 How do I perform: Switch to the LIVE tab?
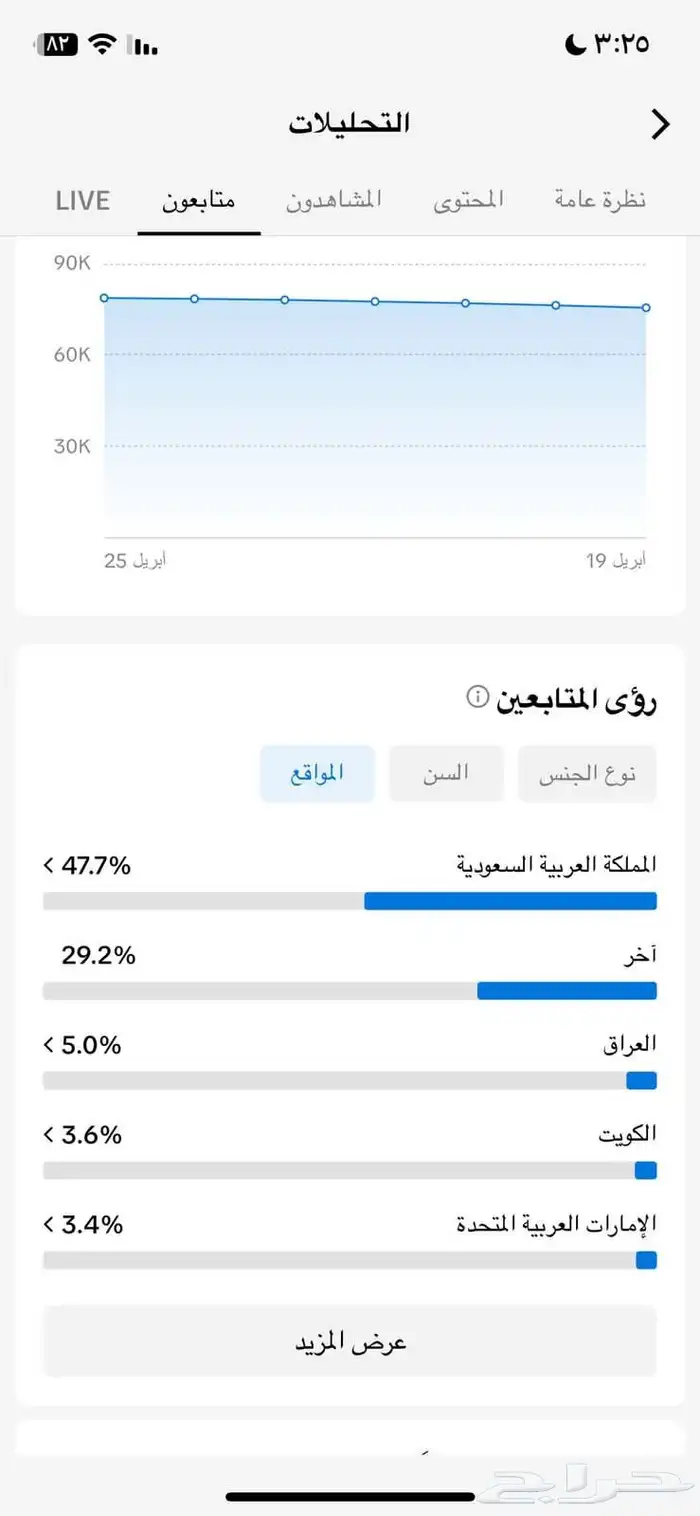(82, 200)
